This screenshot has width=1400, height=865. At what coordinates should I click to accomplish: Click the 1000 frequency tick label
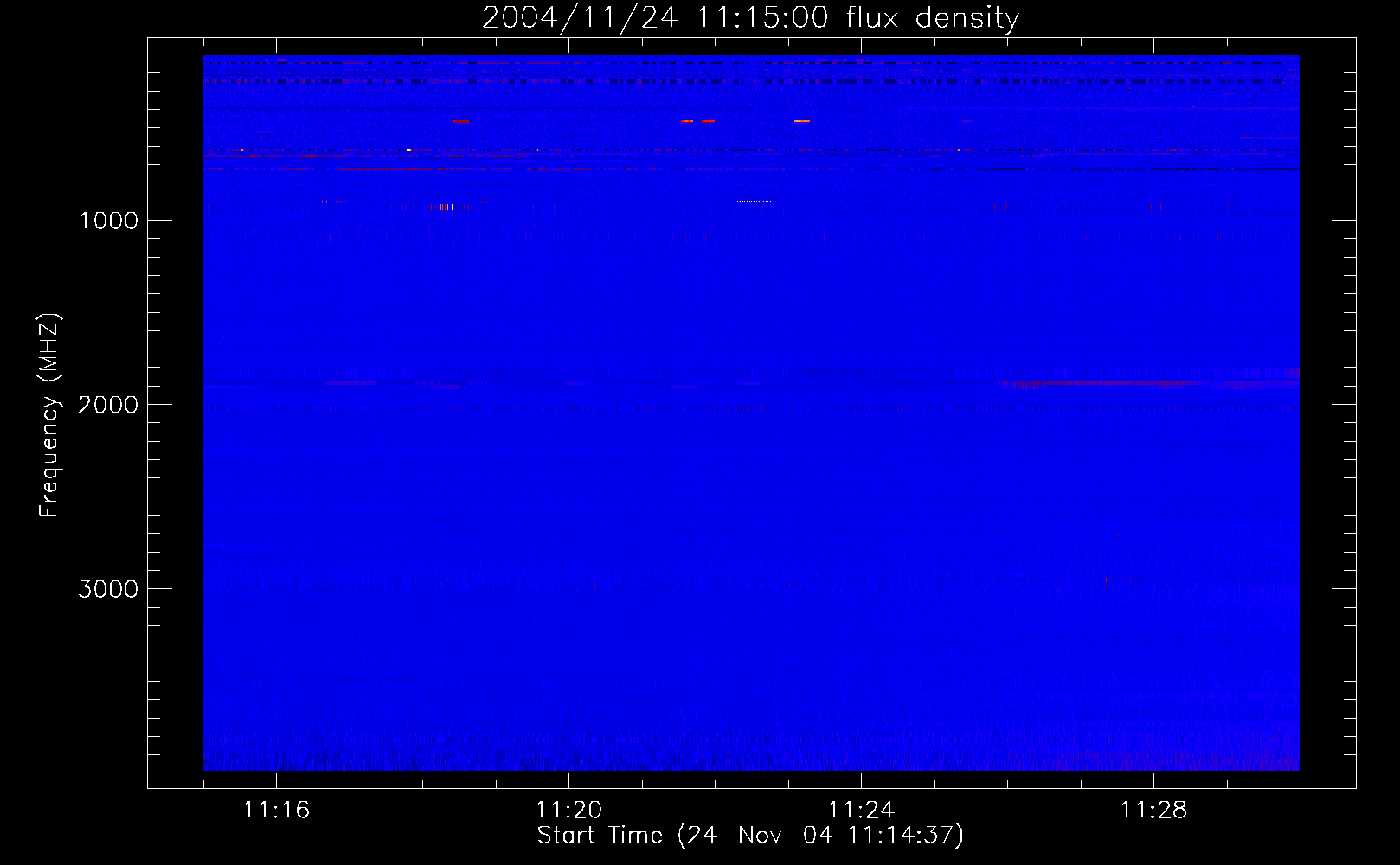[x=108, y=221]
